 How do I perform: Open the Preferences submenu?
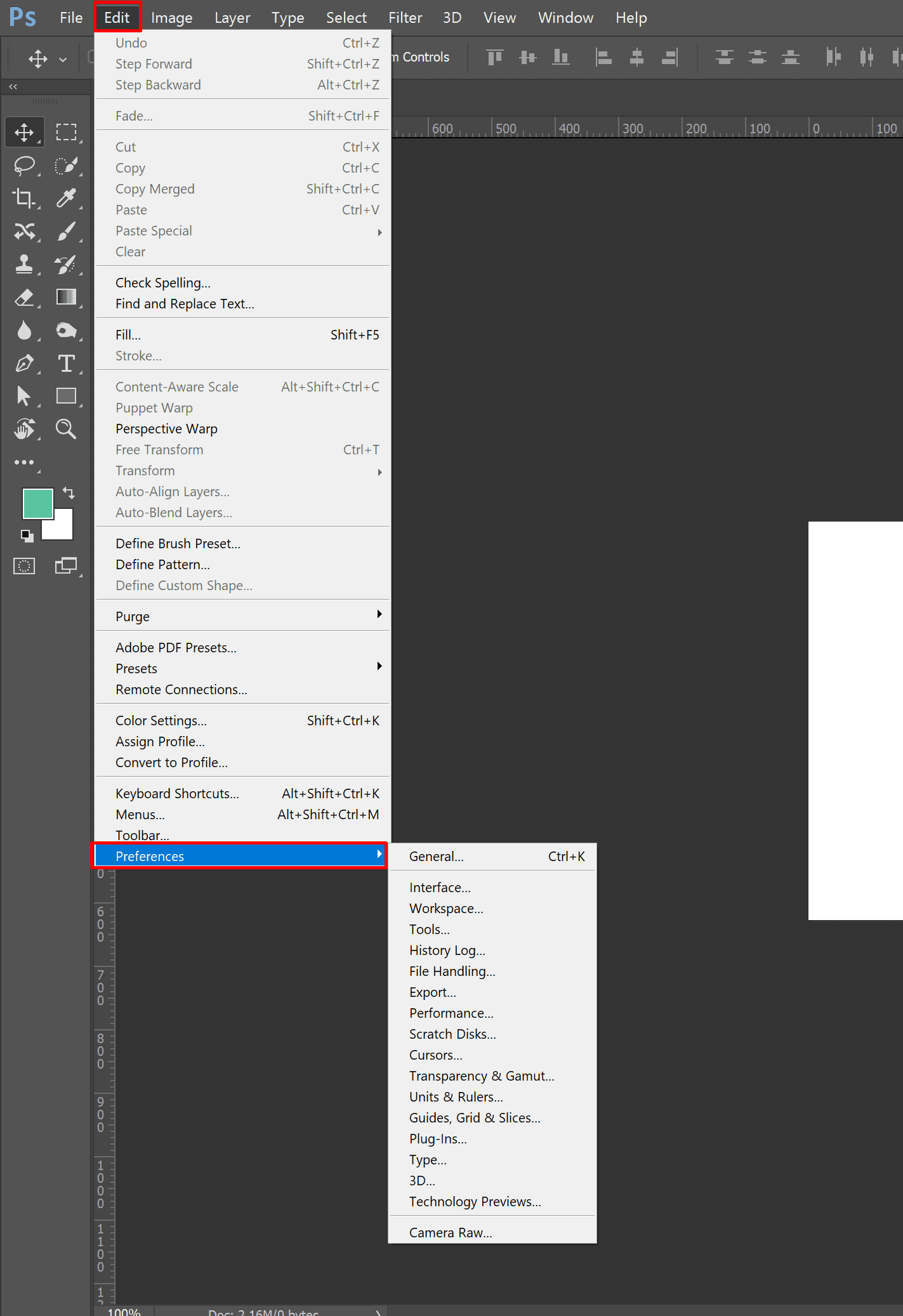pyautogui.click(x=241, y=856)
